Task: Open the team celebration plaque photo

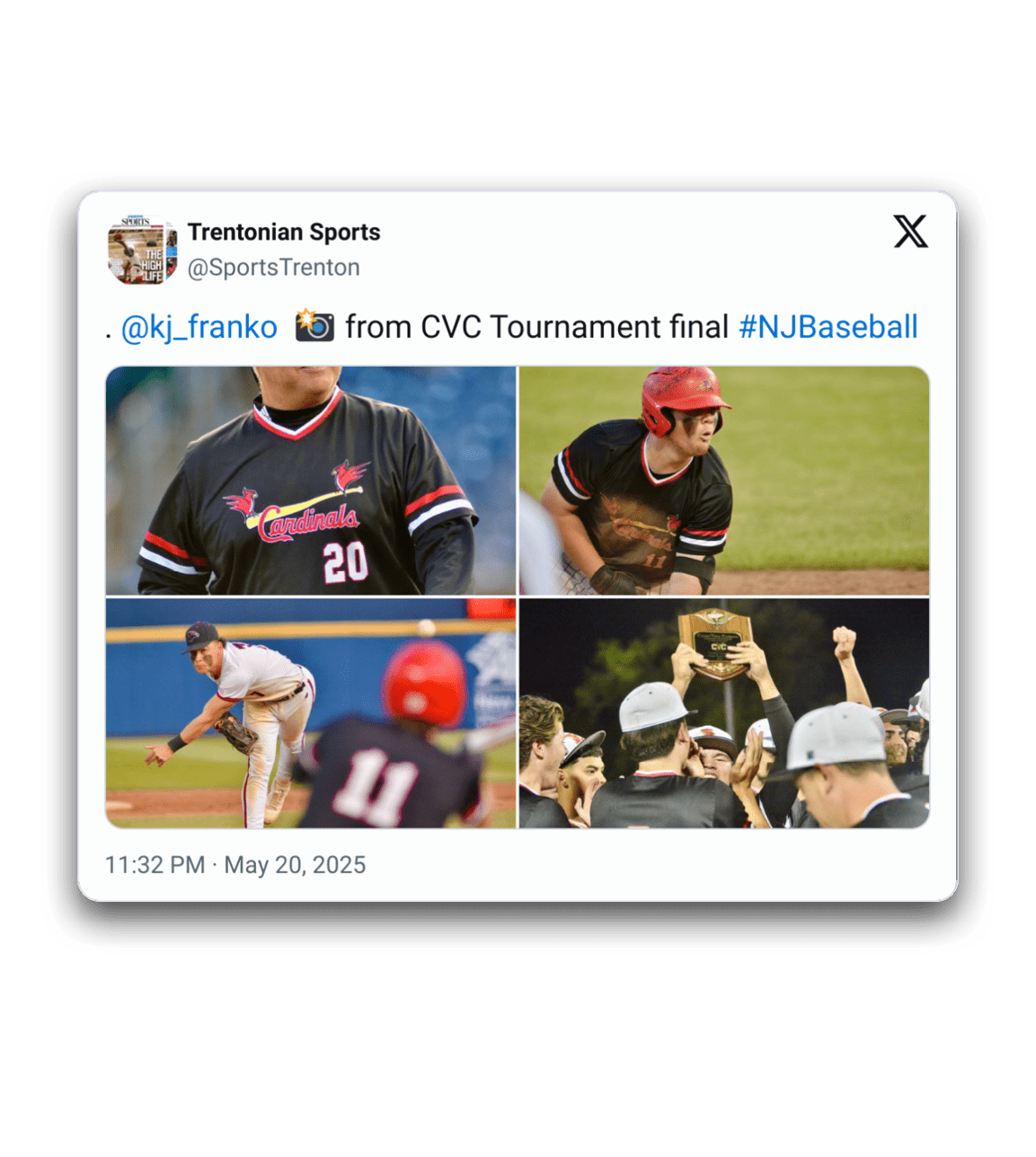Action: (x=724, y=713)
